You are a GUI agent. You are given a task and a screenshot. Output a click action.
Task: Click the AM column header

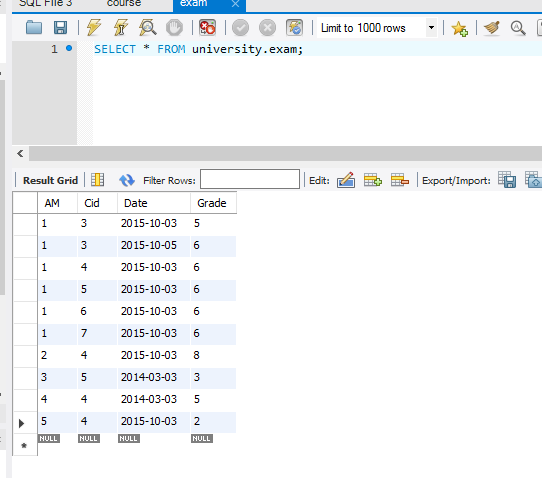pos(57,203)
